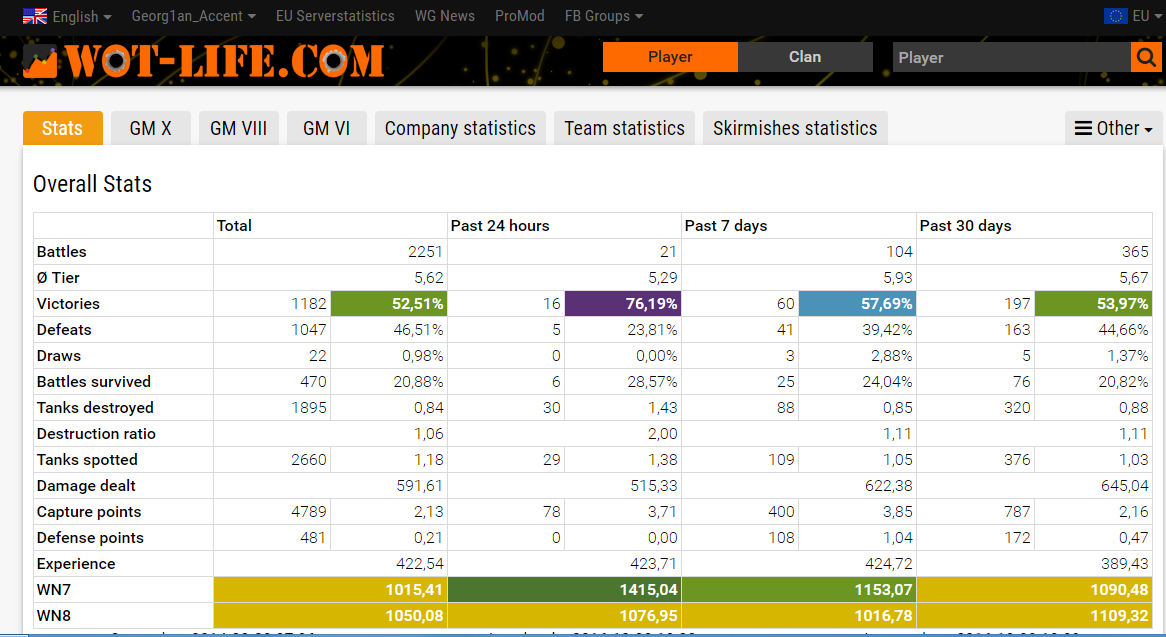1166x637 pixels.
Task: Click the Damage dealt row label
Action: [x=86, y=486]
